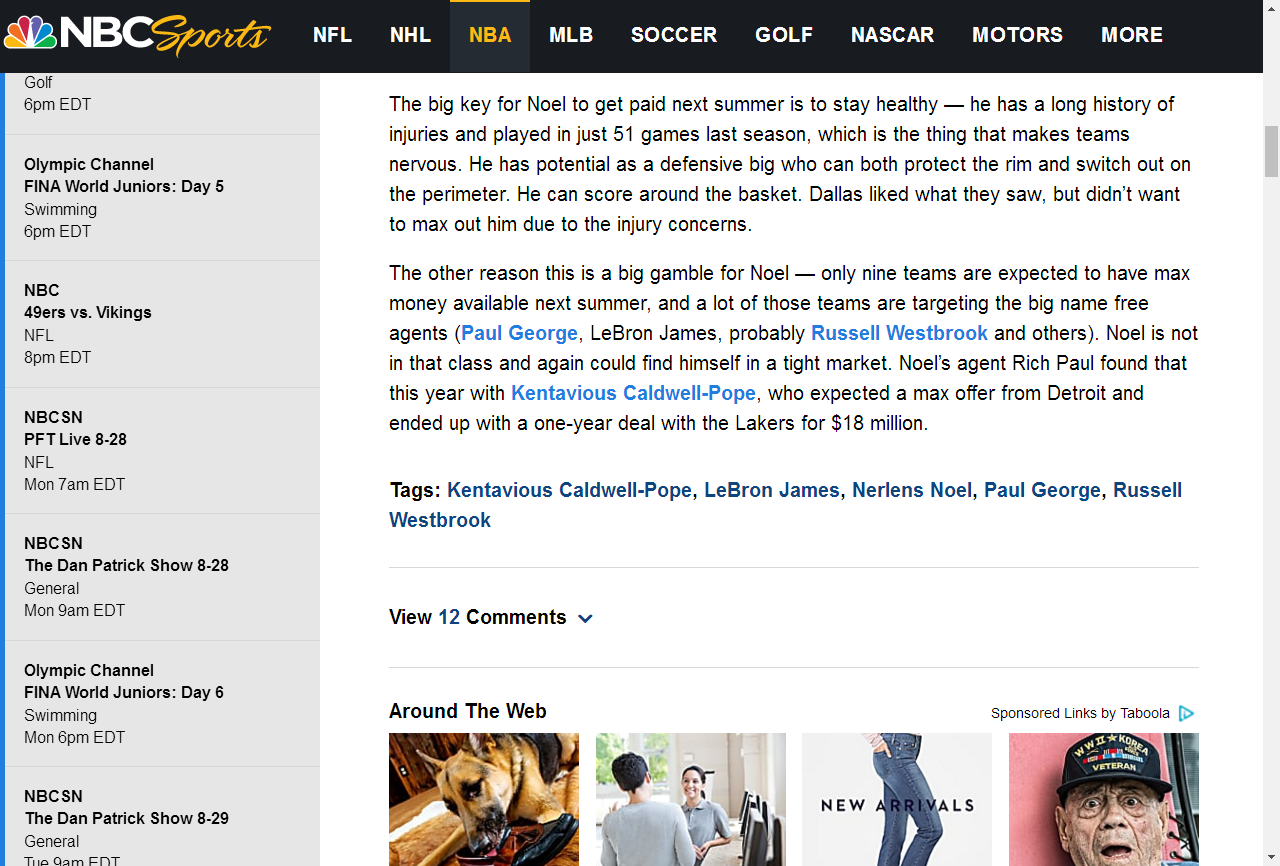This screenshot has height=866, width=1280.
Task: Click Sponsored Links by Taboola
Action: (1080, 713)
